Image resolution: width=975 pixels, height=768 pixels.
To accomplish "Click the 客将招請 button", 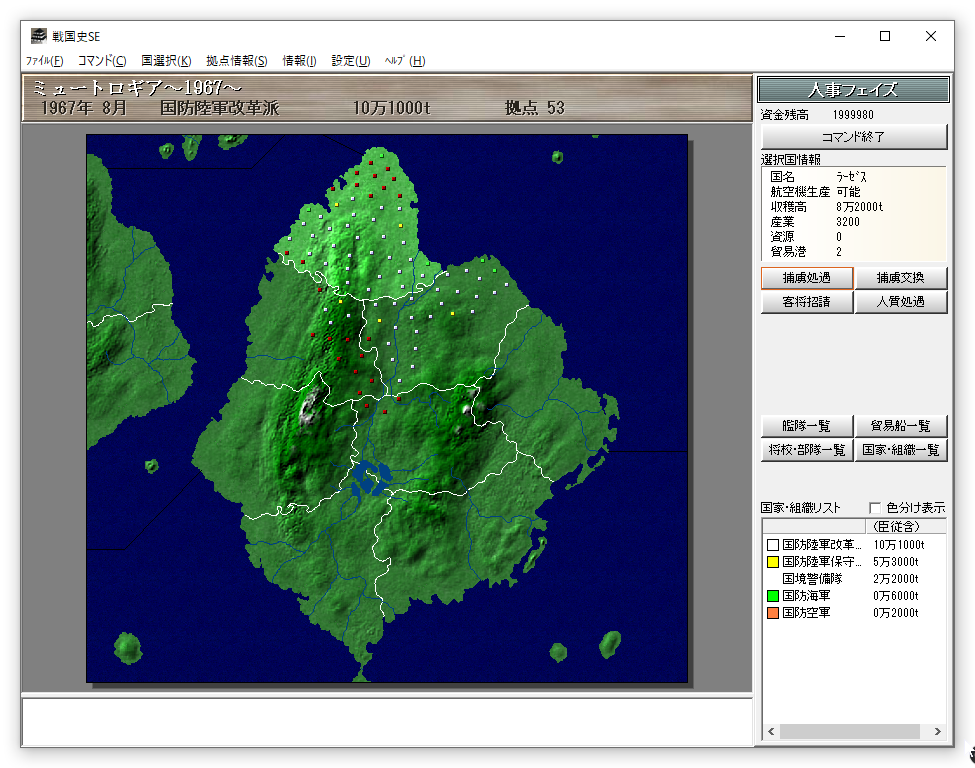I will point(806,302).
